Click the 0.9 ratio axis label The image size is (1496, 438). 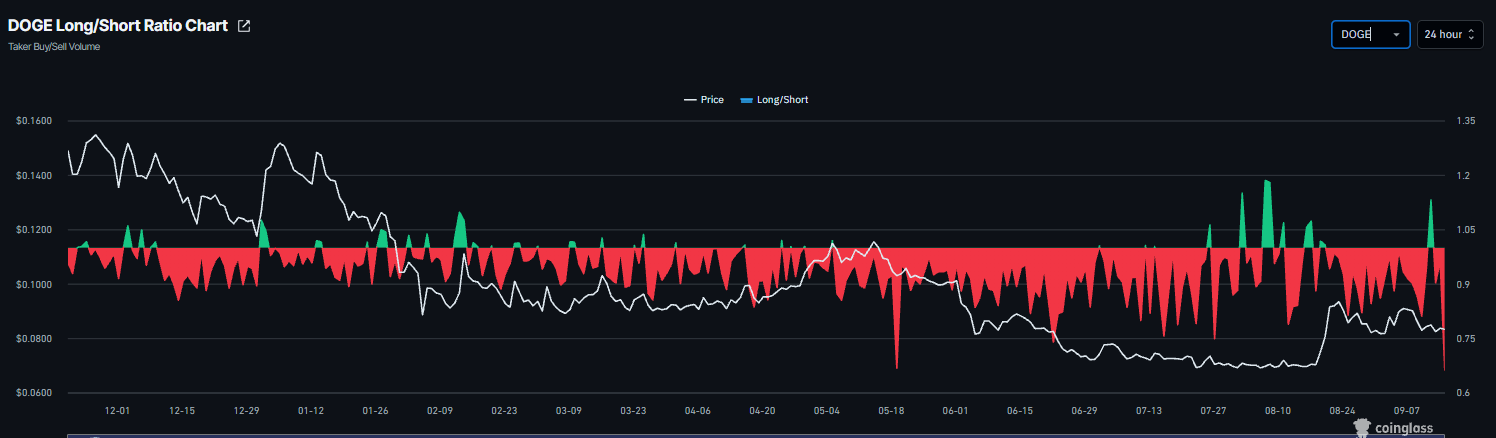tap(1463, 285)
